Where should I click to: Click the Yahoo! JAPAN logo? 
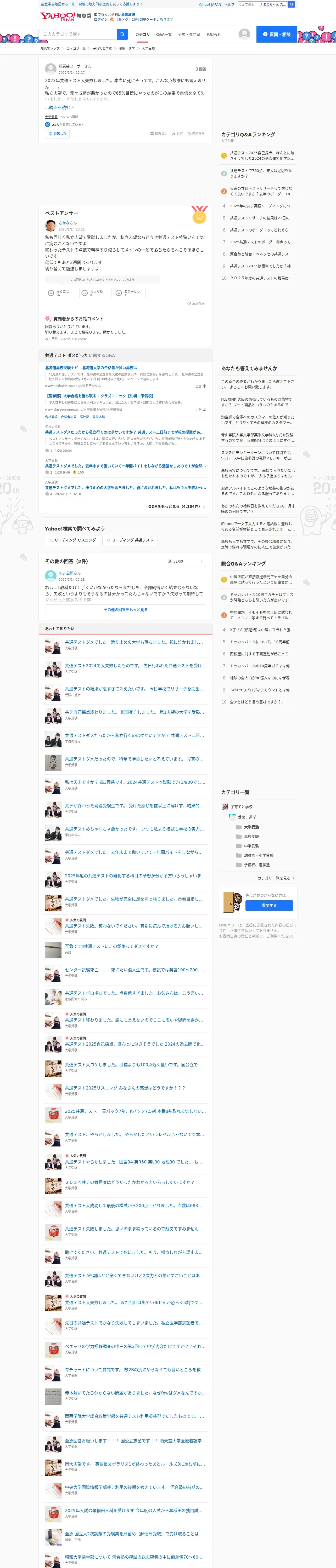point(57,16)
